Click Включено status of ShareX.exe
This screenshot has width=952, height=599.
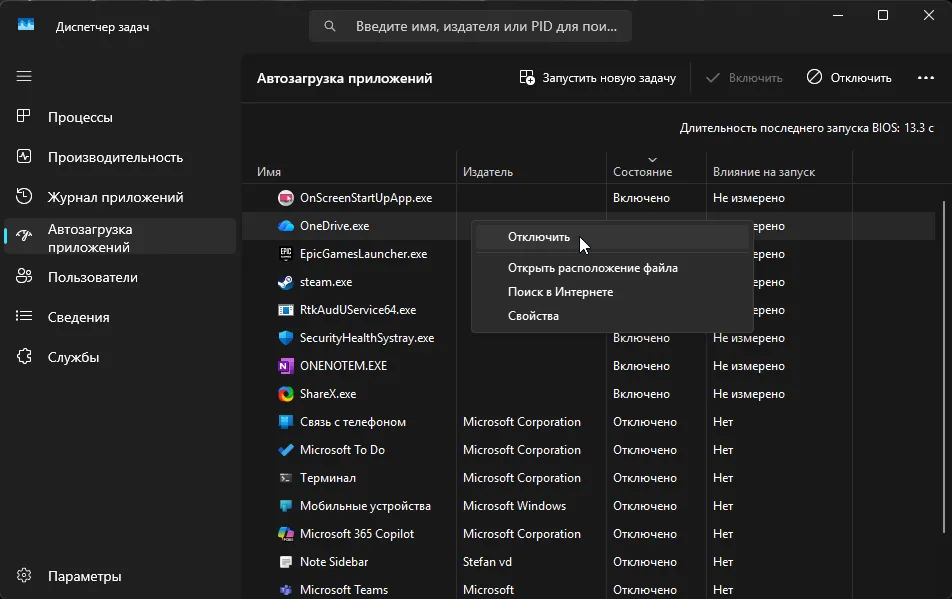coord(641,394)
